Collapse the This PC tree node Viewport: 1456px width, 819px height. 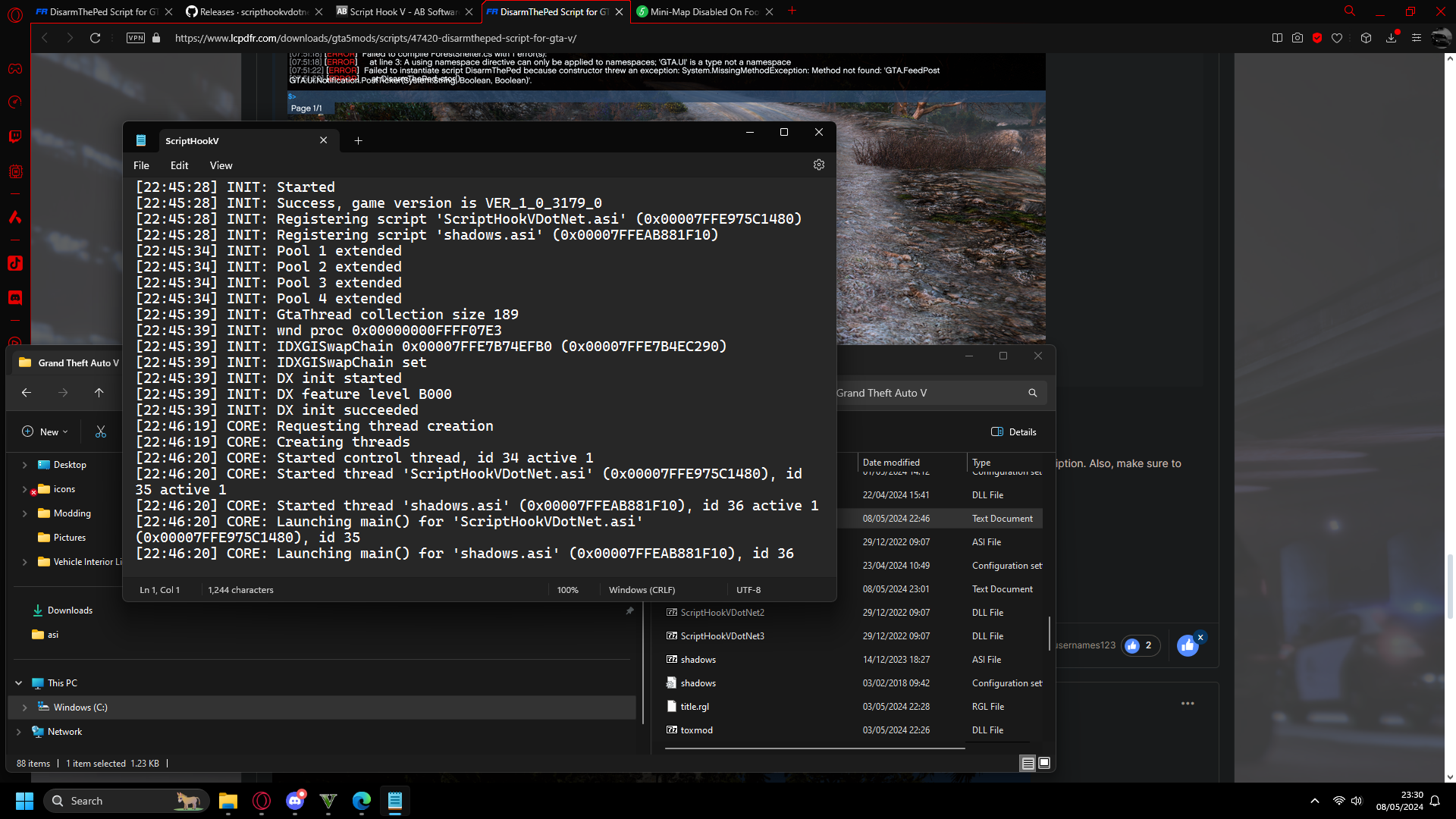coord(18,683)
